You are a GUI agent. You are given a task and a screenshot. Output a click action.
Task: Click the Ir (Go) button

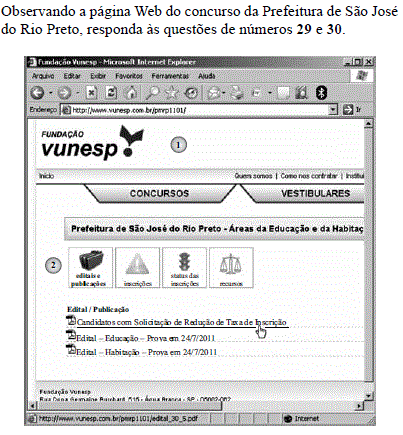351,109
